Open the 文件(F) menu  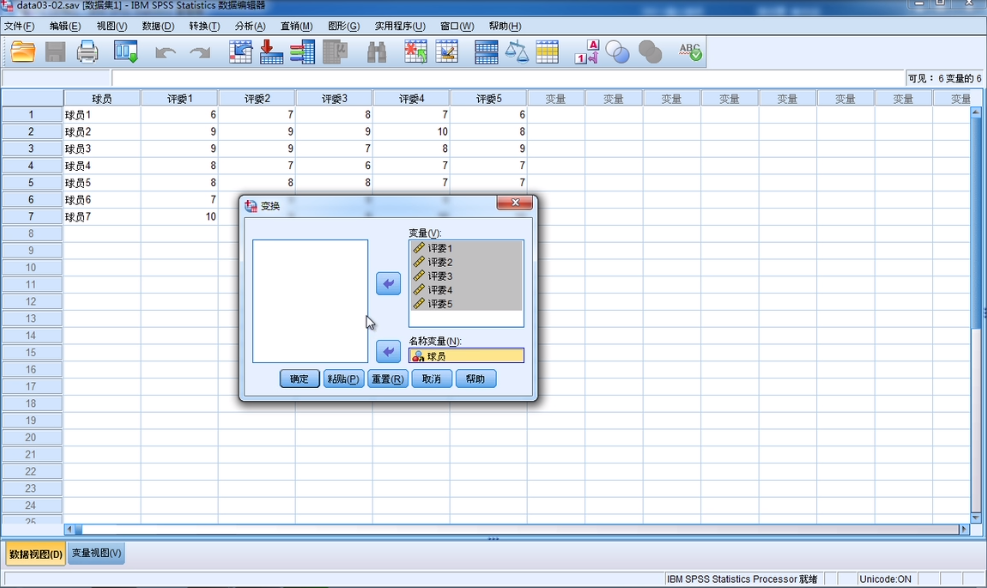(x=19, y=26)
